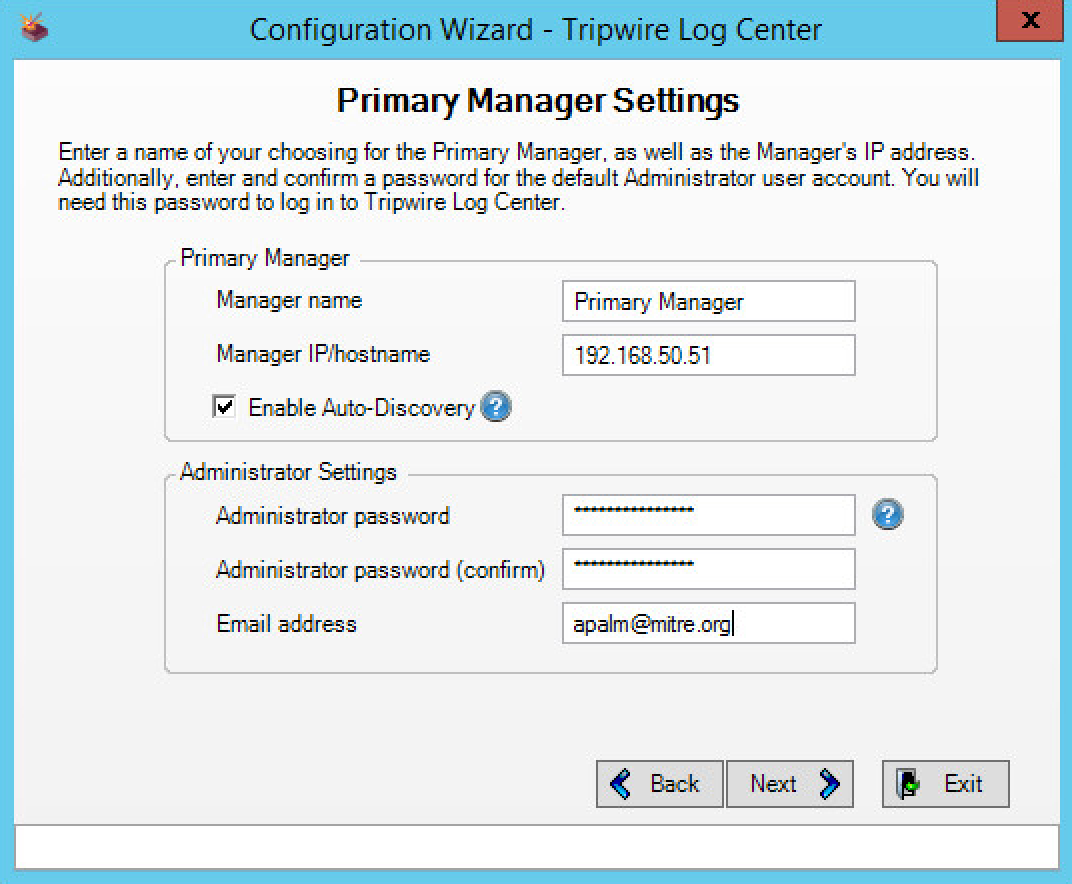The image size is (1072, 884).
Task: Click the Configuration Wizard window title text
Action: click(535, 29)
